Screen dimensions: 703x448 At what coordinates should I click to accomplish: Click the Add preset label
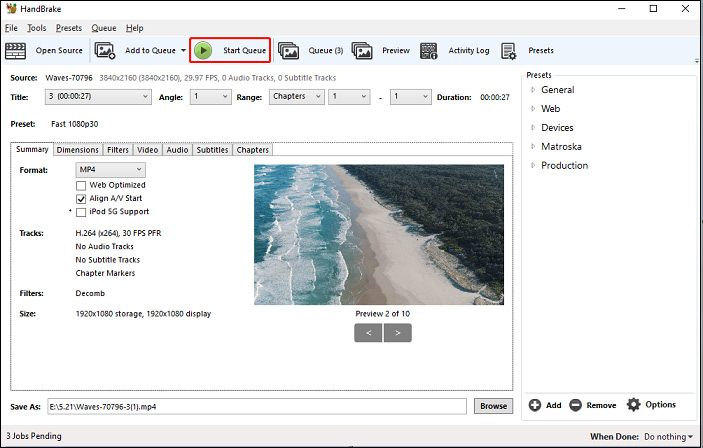coord(554,405)
